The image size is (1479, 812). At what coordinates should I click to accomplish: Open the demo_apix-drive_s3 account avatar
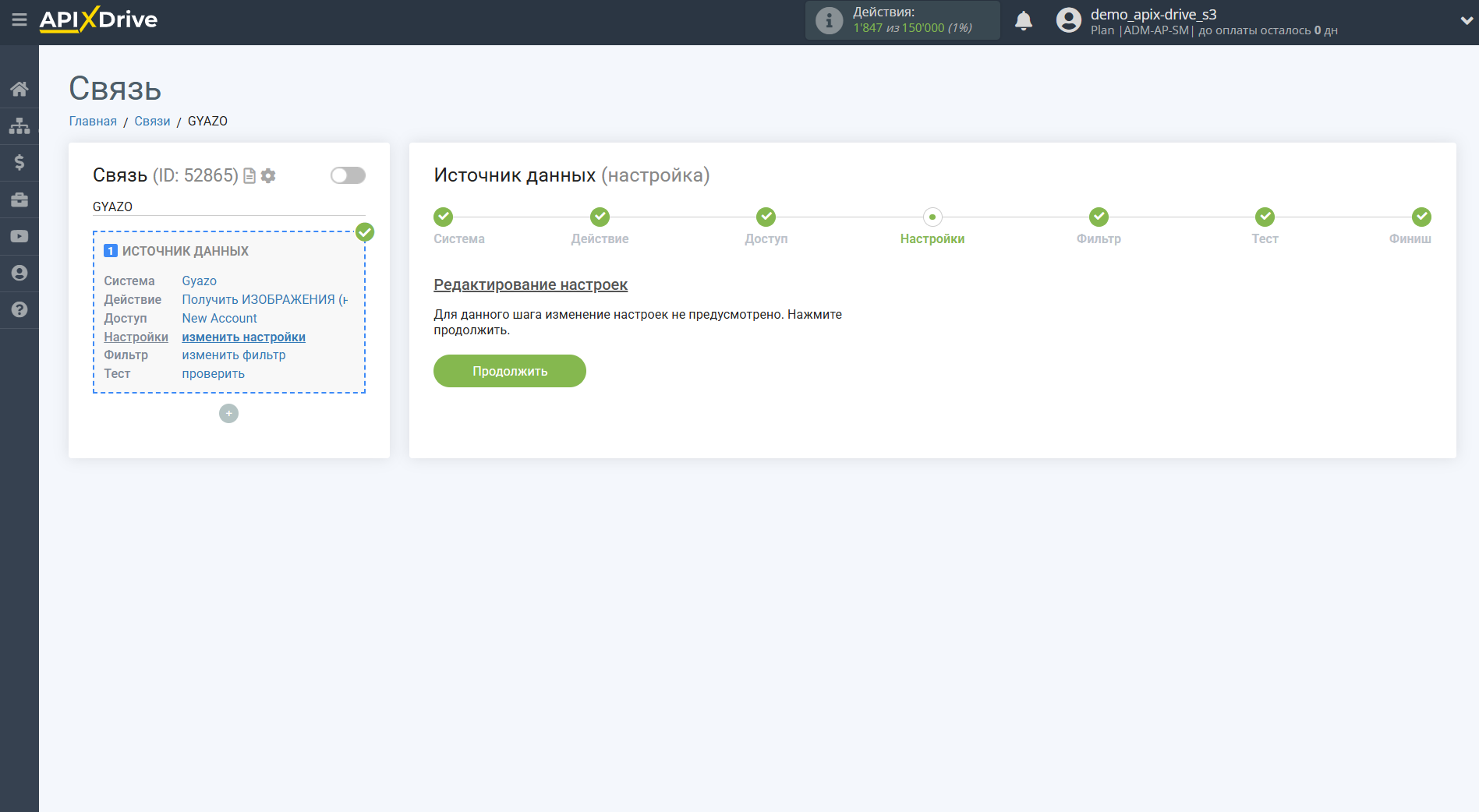pos(1068,20)
